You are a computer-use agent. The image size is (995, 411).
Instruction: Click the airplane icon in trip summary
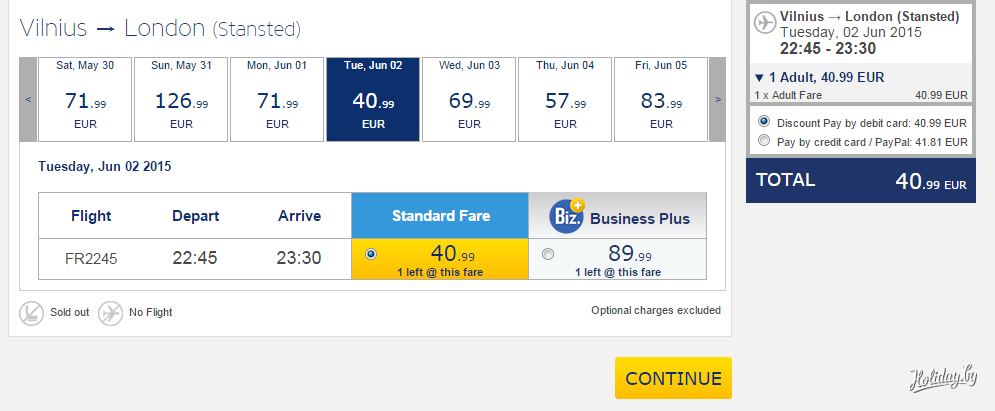click(765, 23)
